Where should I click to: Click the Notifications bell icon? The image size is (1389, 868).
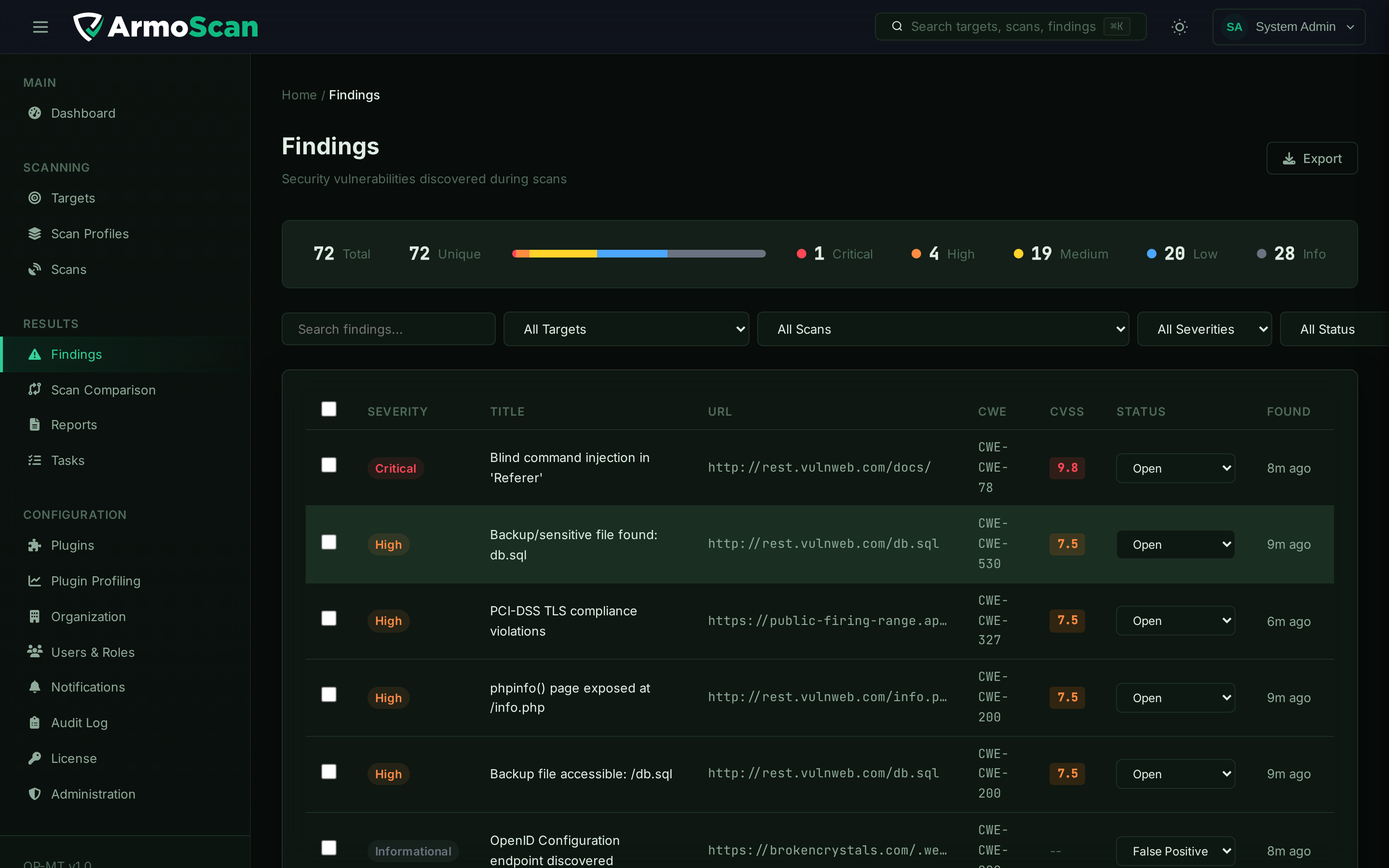34,687
